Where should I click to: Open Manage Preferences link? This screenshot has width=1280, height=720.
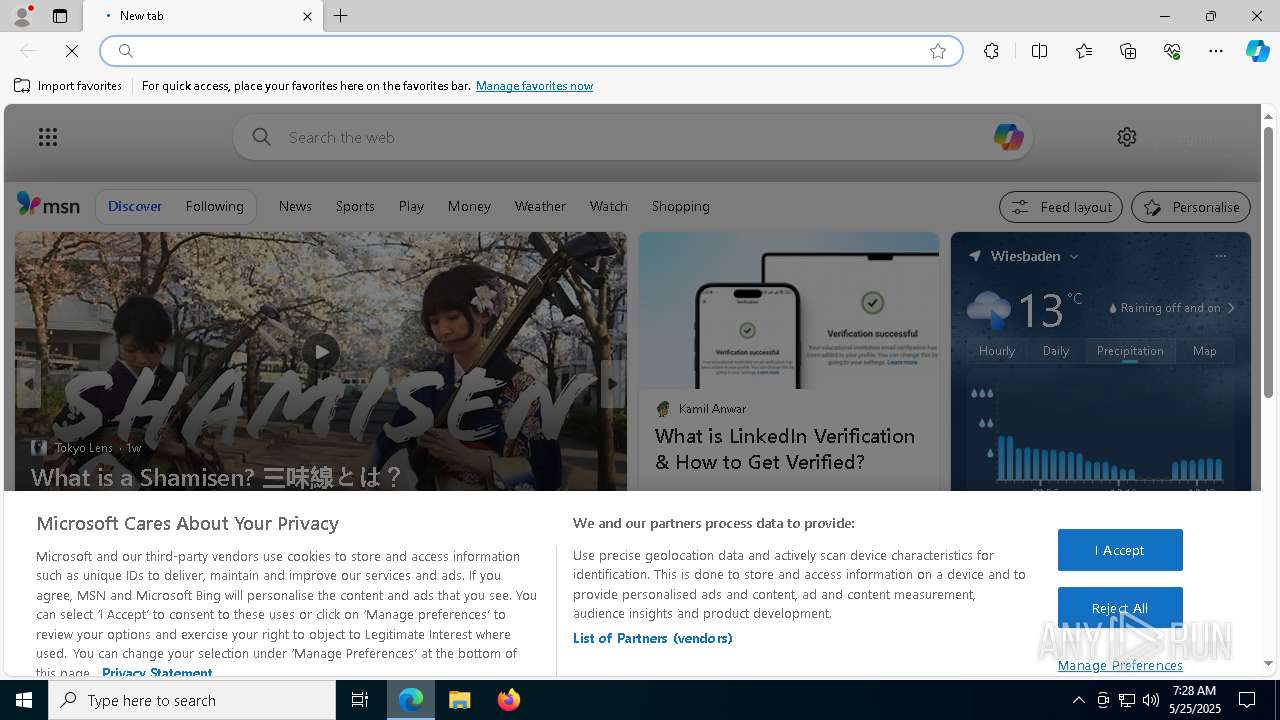(1120, 666)
